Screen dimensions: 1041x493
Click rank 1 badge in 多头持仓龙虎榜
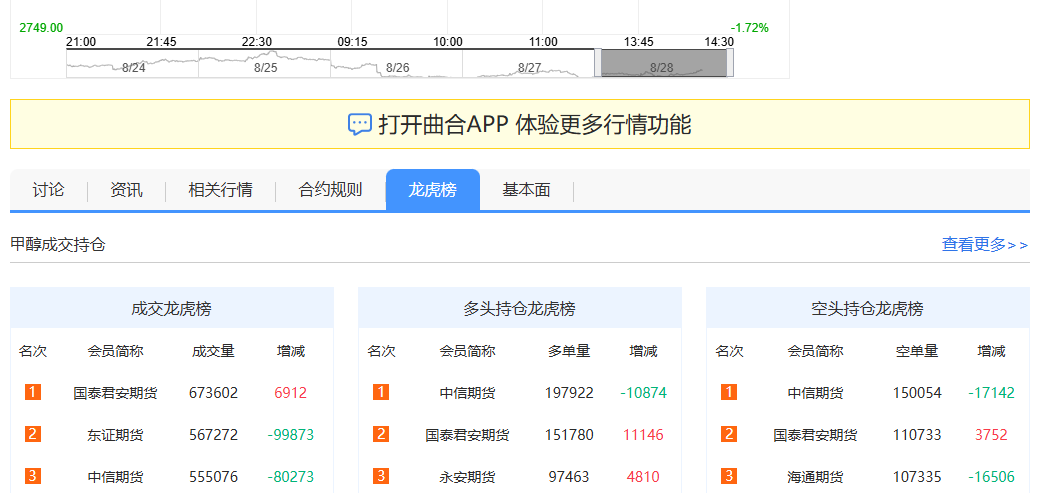(x=381, y=392)
